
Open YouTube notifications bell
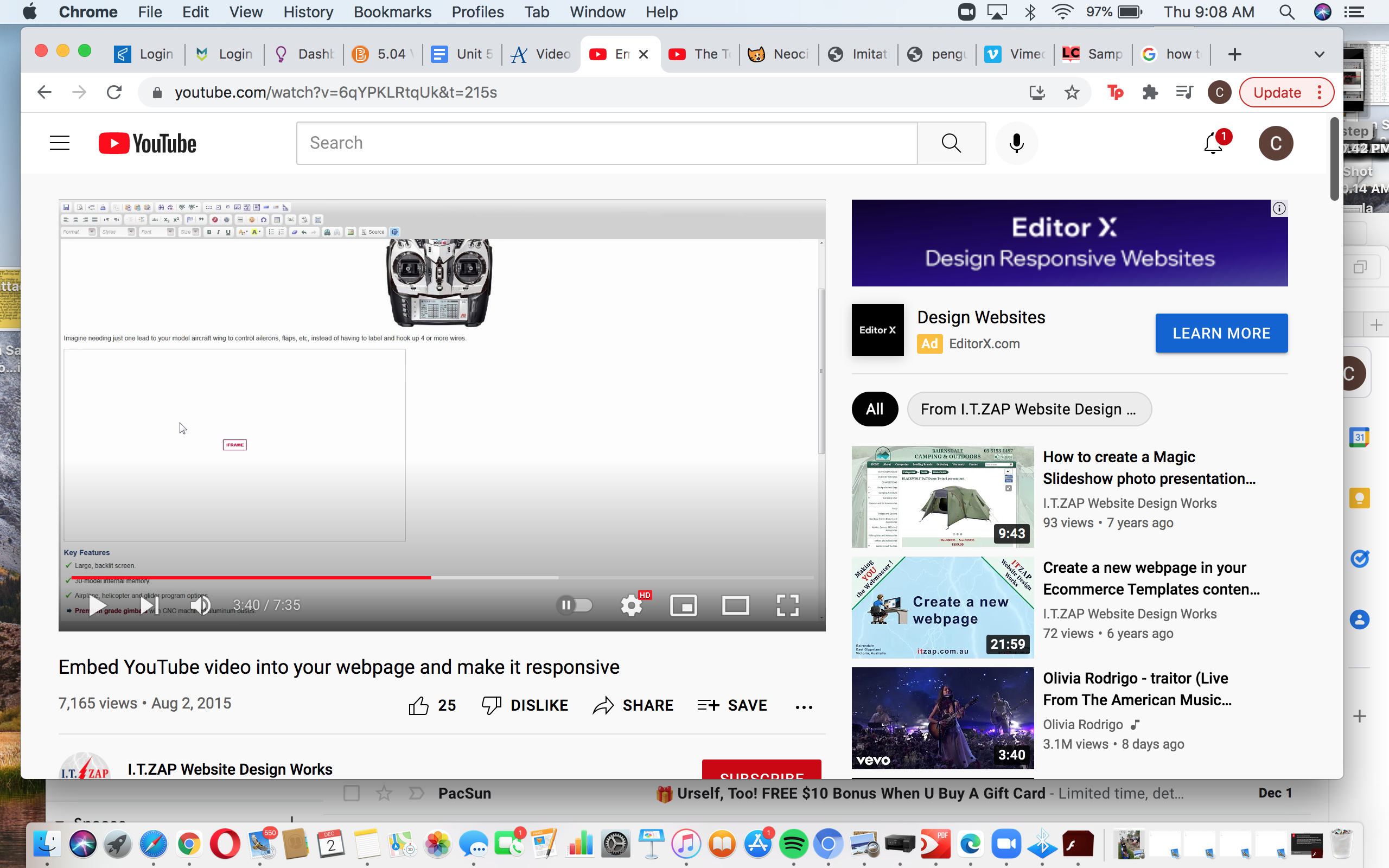click(1213, 143)
